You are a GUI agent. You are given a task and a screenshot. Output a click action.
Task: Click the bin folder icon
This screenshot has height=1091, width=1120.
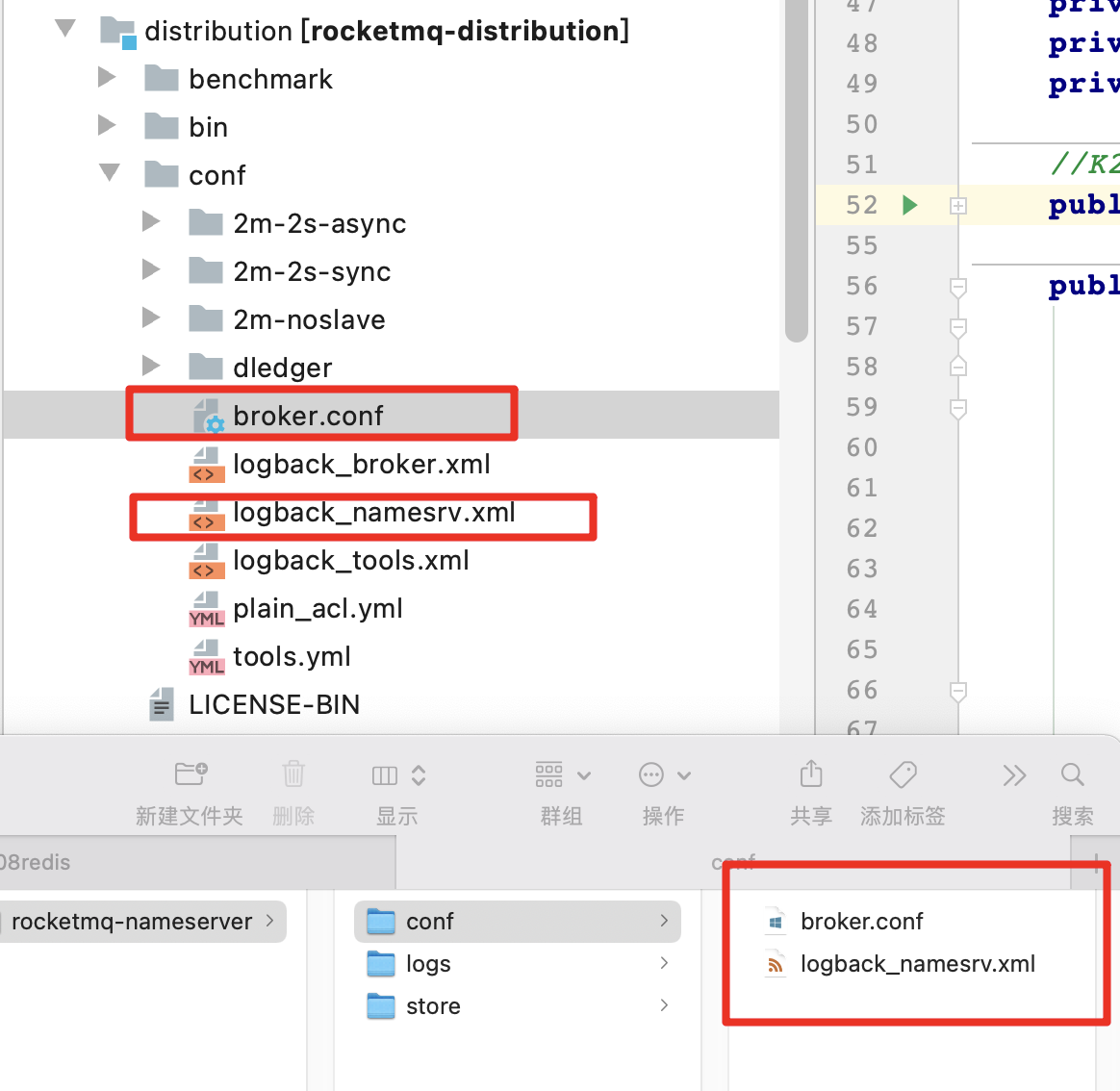(162, 126)
